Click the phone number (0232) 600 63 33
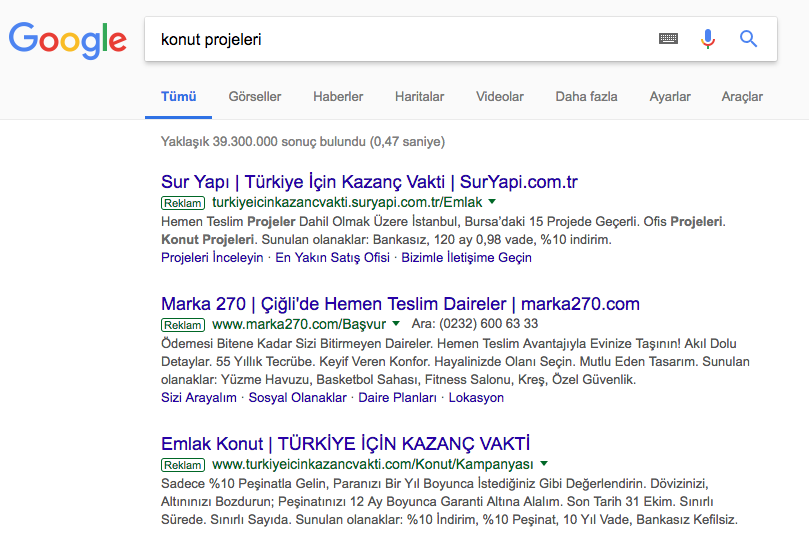 pyautogui.click(x=488, y=324)
